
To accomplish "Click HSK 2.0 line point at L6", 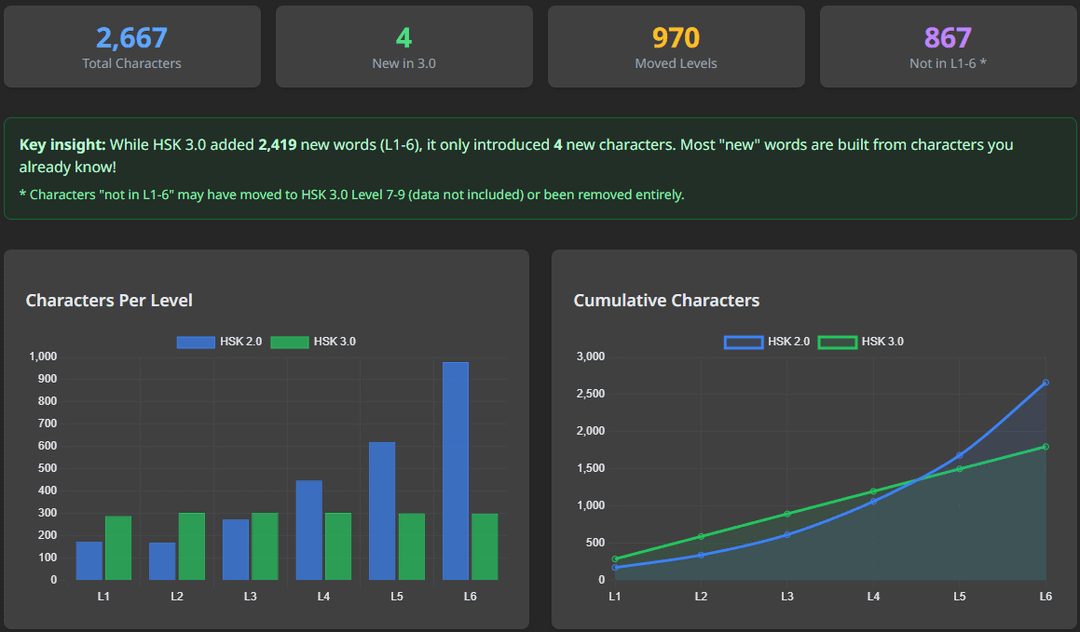I will [1045, 382].
